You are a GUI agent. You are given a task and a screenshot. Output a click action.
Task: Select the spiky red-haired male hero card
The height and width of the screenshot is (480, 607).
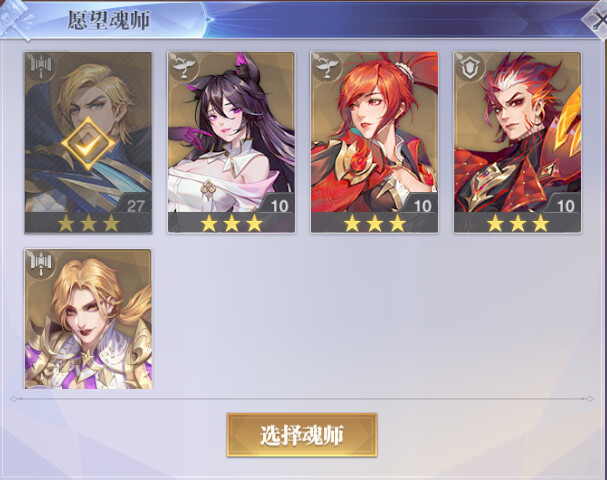[518, 142]
